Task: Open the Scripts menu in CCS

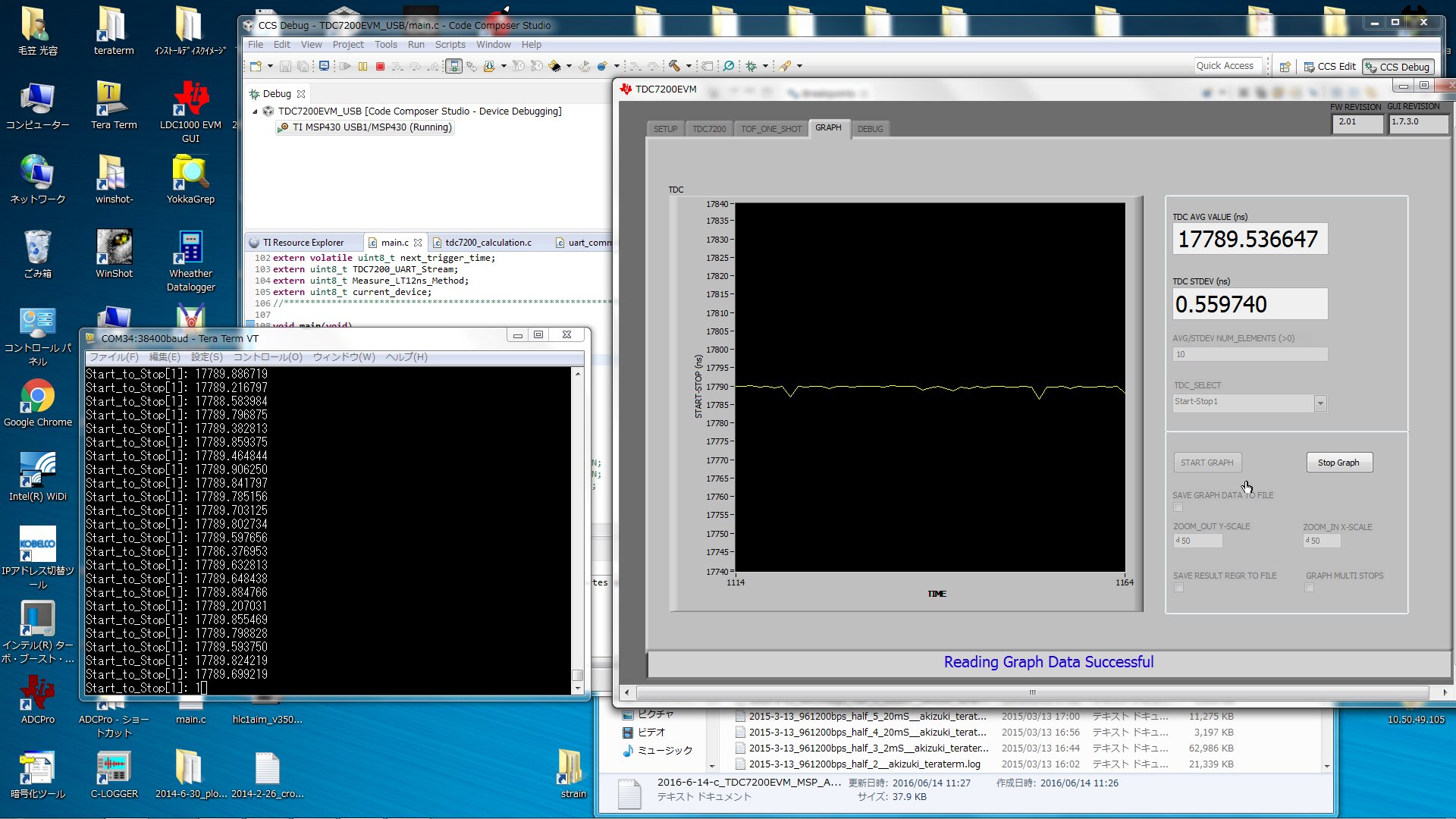Action: [450, 45]
